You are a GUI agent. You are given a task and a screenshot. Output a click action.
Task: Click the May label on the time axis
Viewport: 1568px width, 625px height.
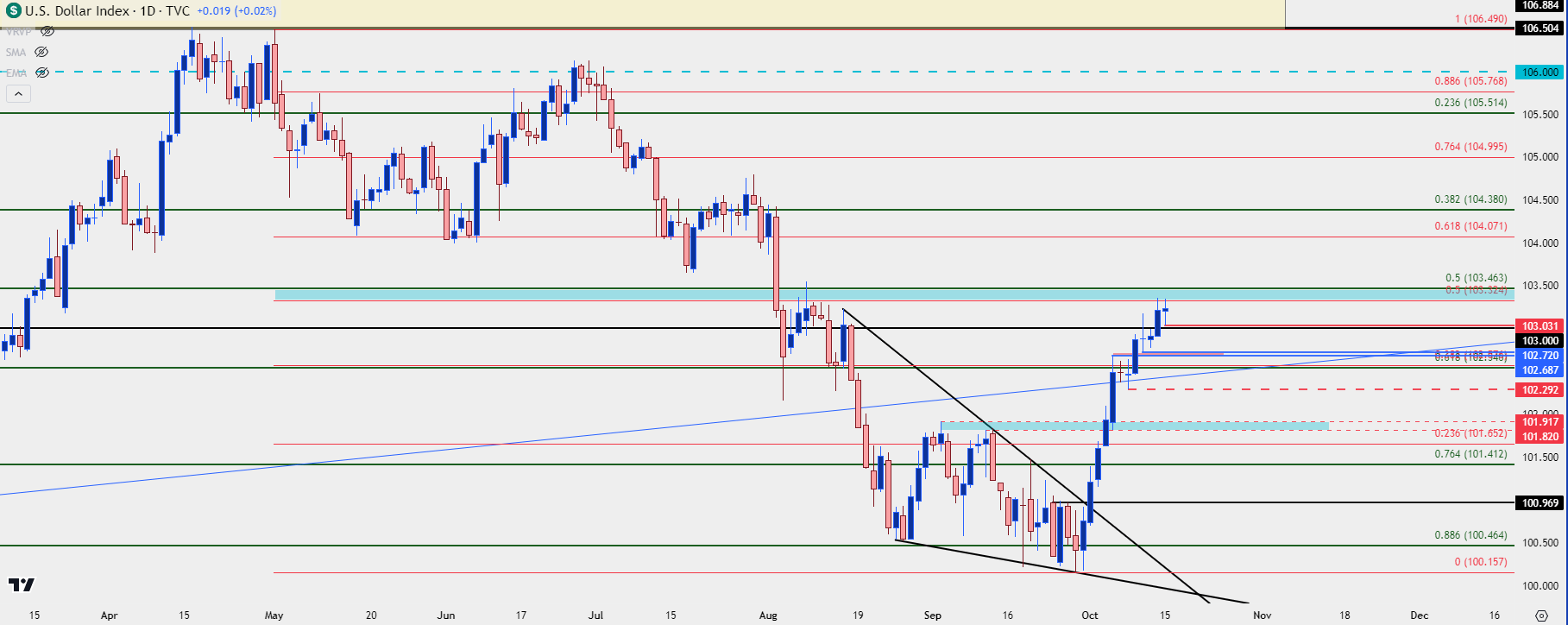coord(274,616)
